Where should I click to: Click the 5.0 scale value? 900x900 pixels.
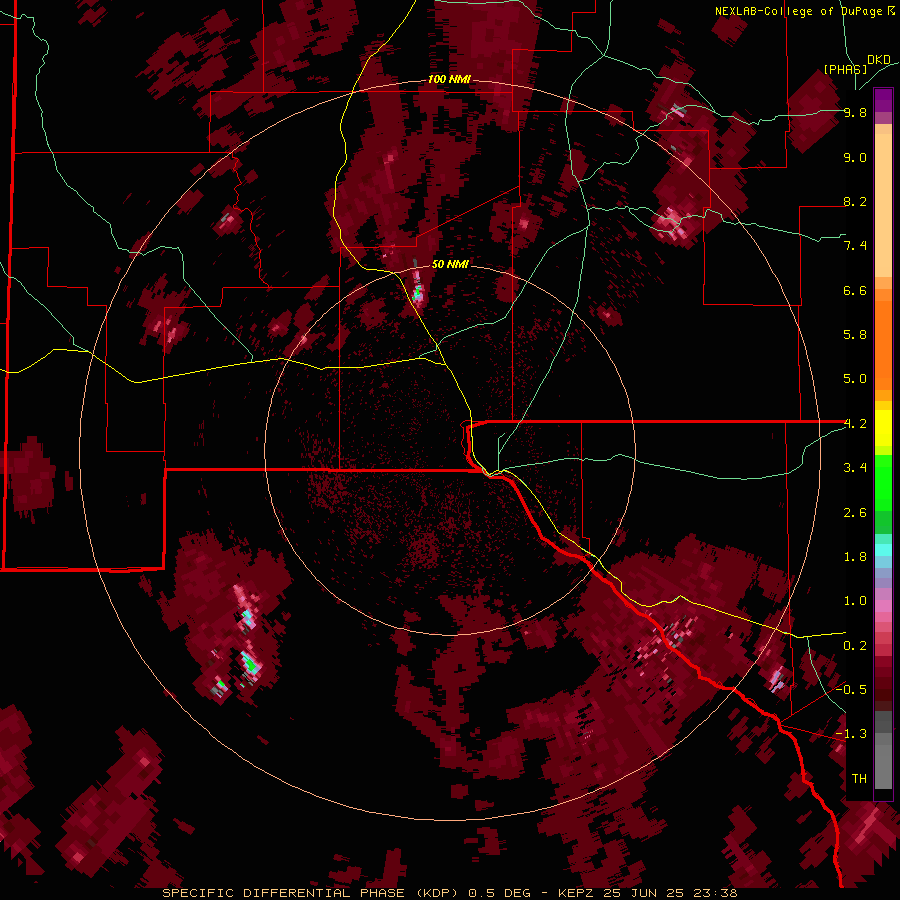coord(855,379)
